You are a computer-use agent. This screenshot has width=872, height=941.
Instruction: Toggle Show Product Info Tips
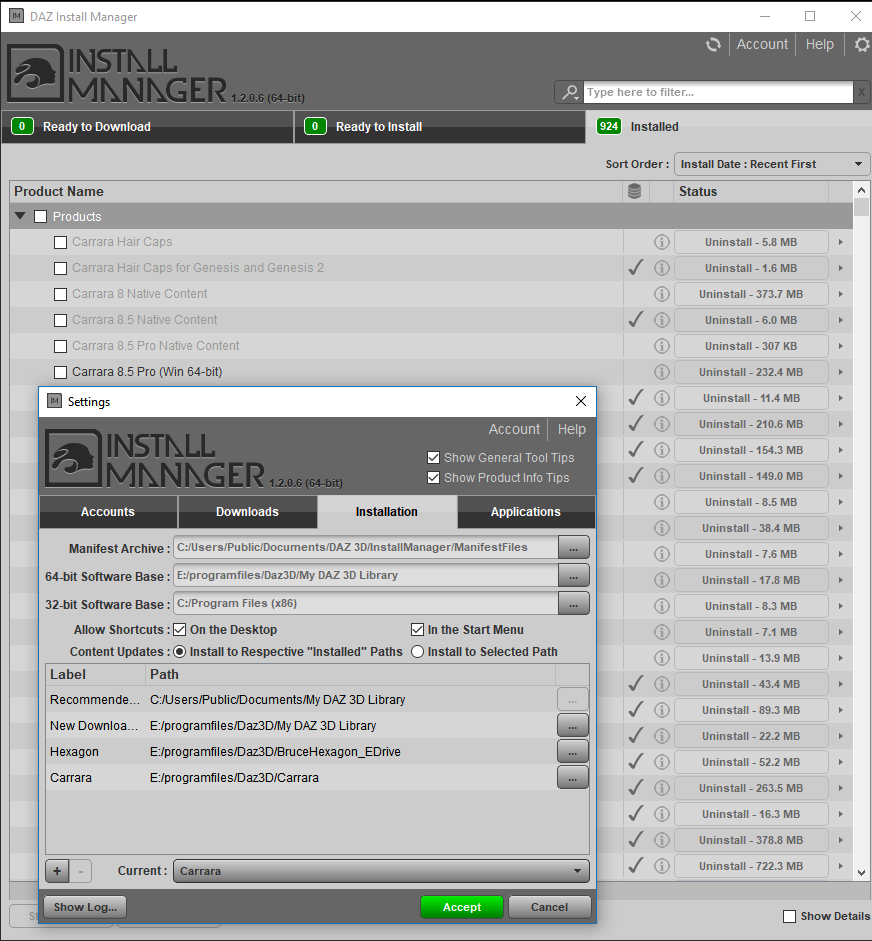(433, 478)
